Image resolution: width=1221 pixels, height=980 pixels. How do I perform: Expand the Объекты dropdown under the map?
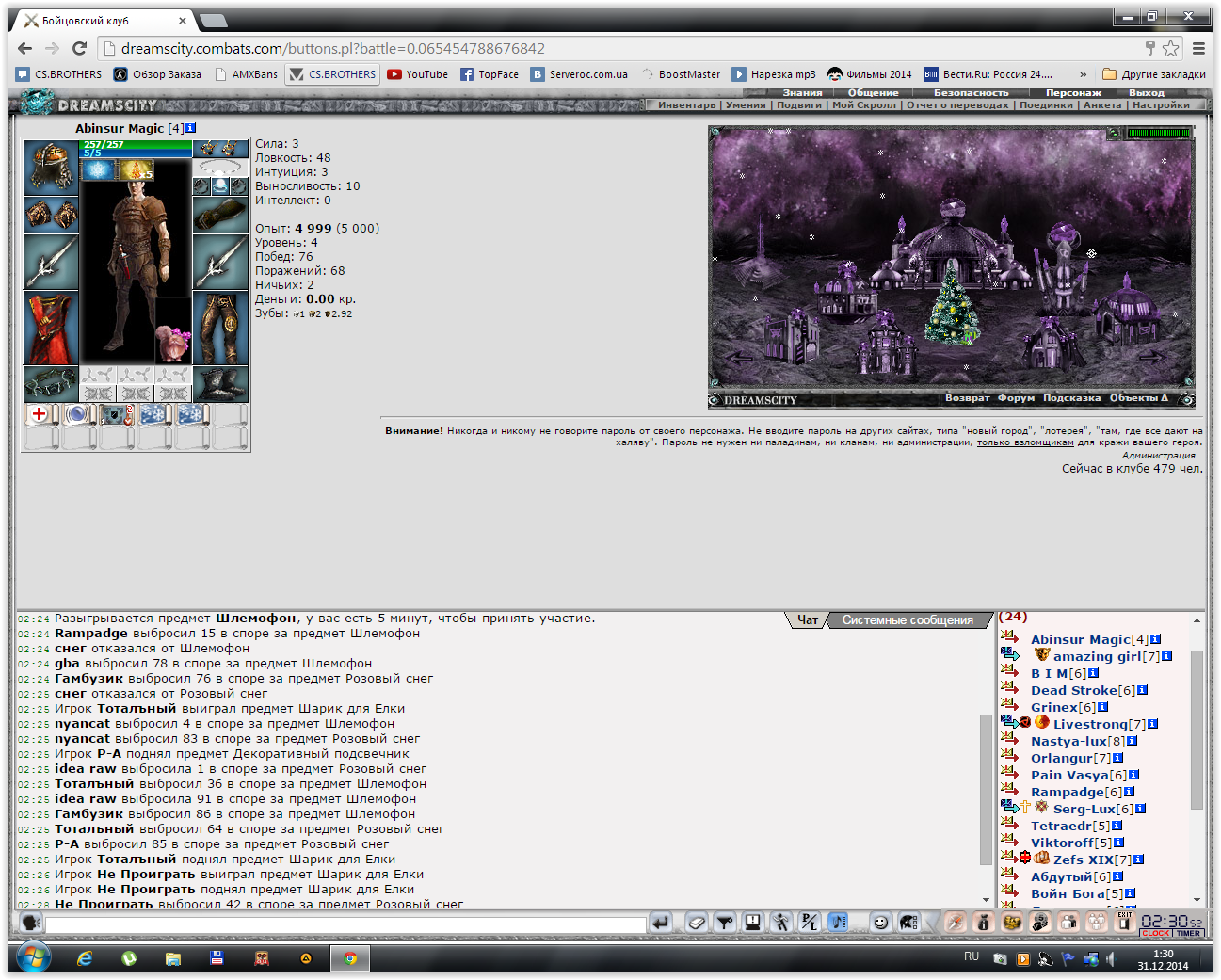click(1138, 398)
